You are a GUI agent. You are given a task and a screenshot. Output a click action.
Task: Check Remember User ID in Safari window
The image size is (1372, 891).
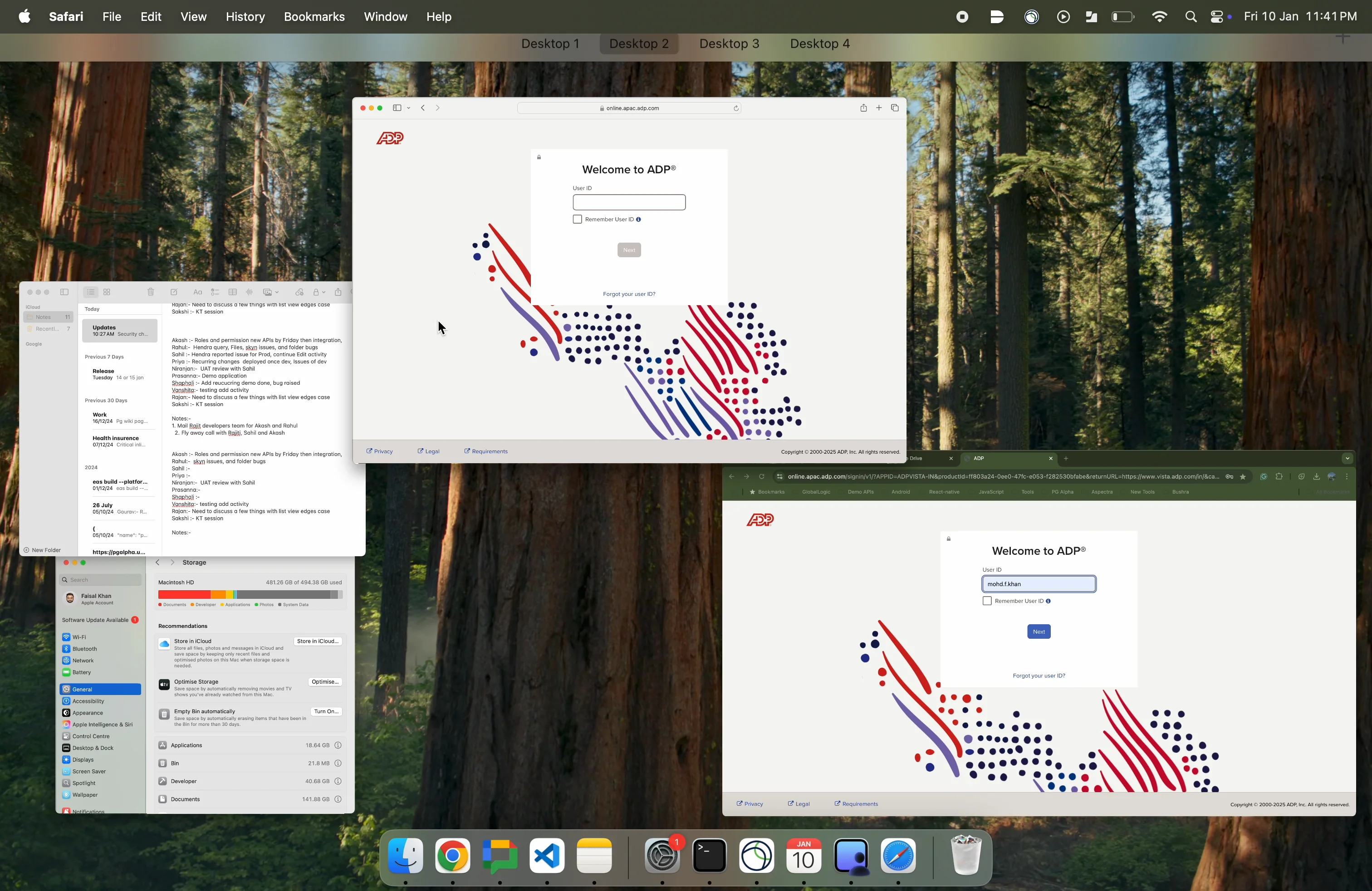[577, 220]
